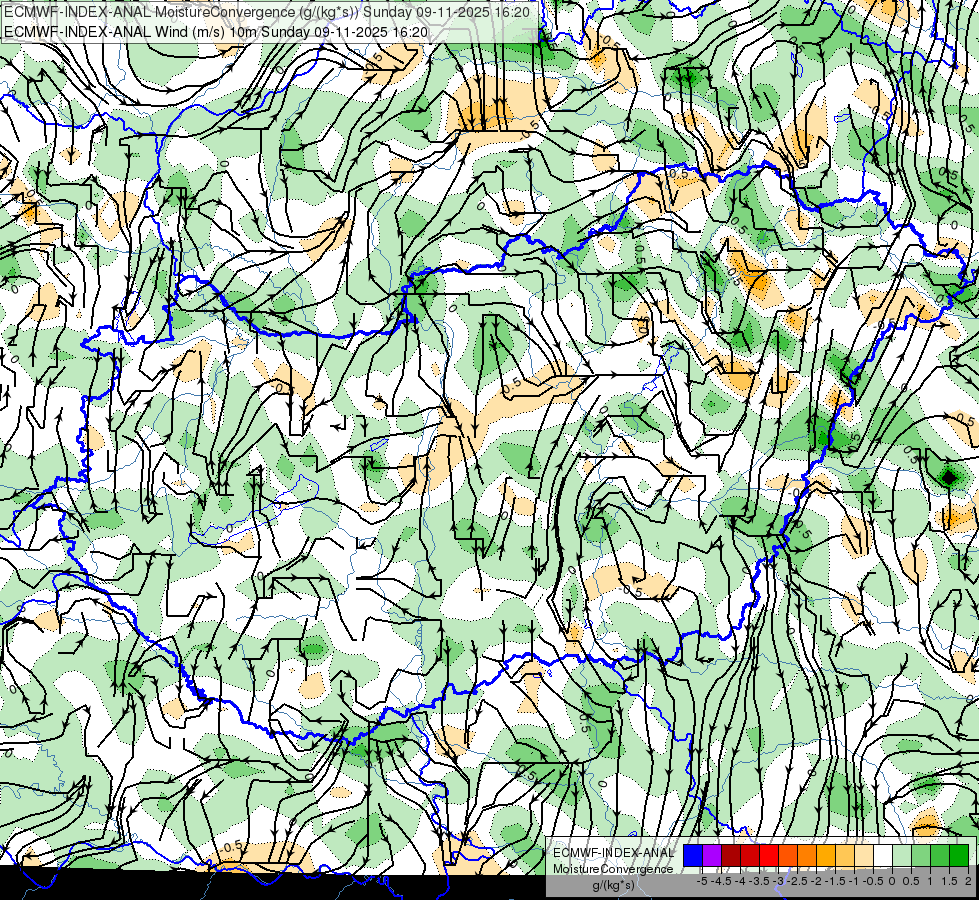Click 'MoistureConvergence' label in the legend box
The image size is (979, 900).
(613, 869)
